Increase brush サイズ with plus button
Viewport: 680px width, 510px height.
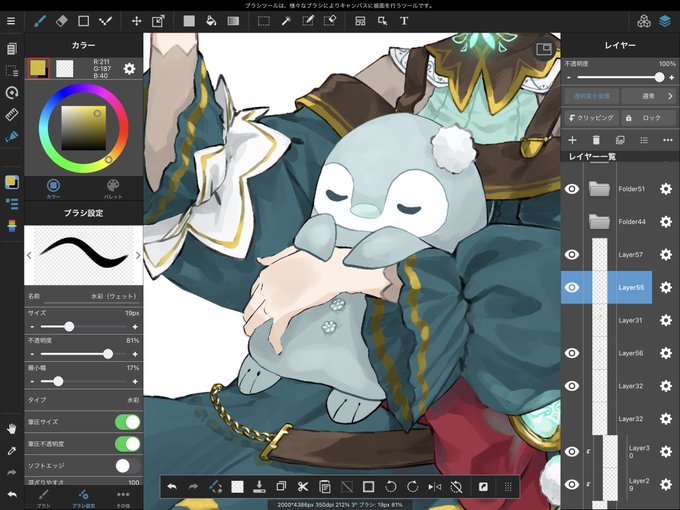pos(135,327)
